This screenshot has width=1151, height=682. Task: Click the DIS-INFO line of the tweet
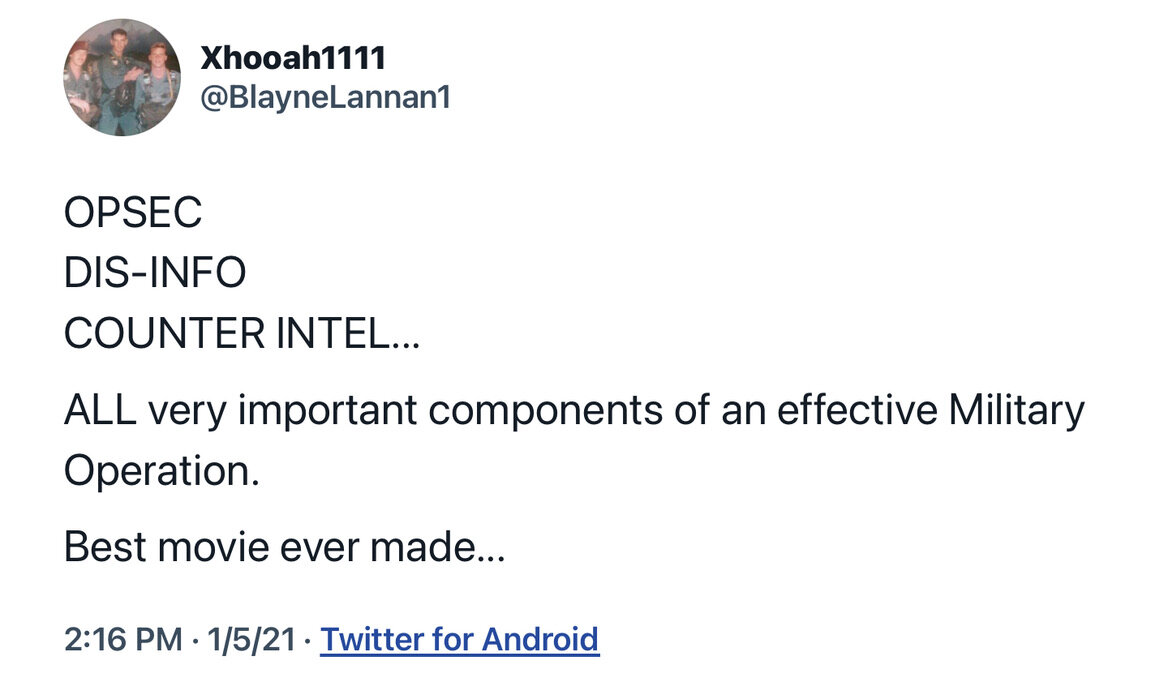155,272
